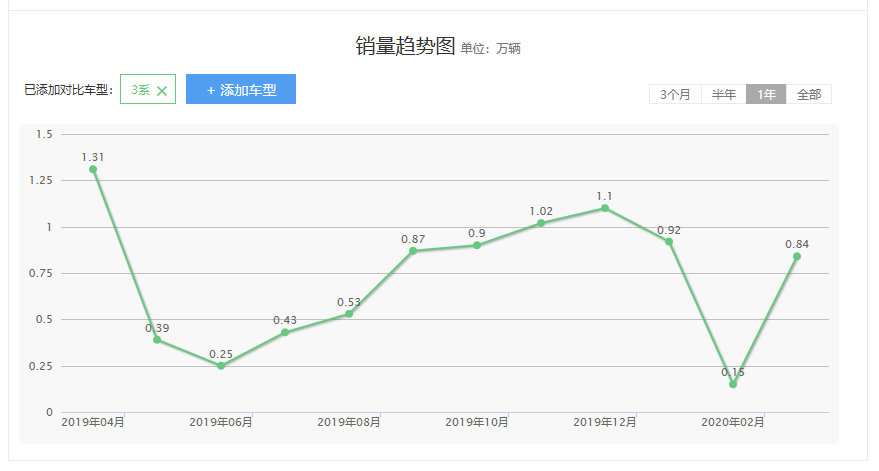This screenshot has width=879, height=471.
Task: Remove the 3系 model with X icon
Action: [162, 91]
